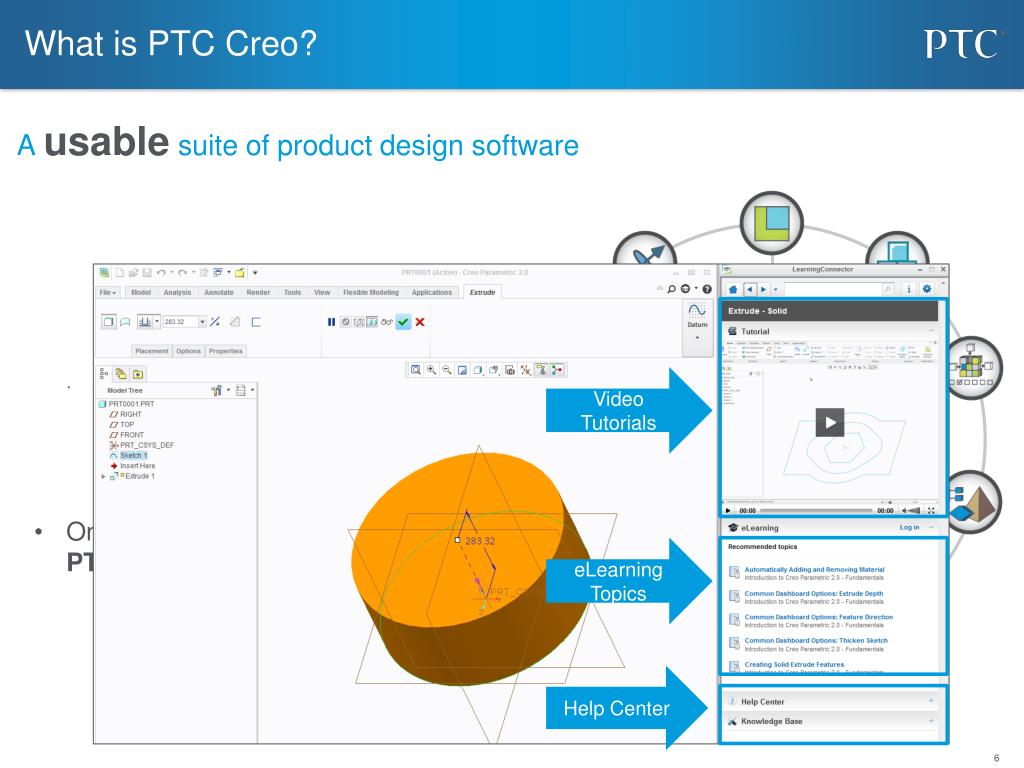Image resolution: width=1024 pixels, height=768 pixels.
Task: Open Common Dashboard Options: Extrude Depth topic
Action: 814,594
